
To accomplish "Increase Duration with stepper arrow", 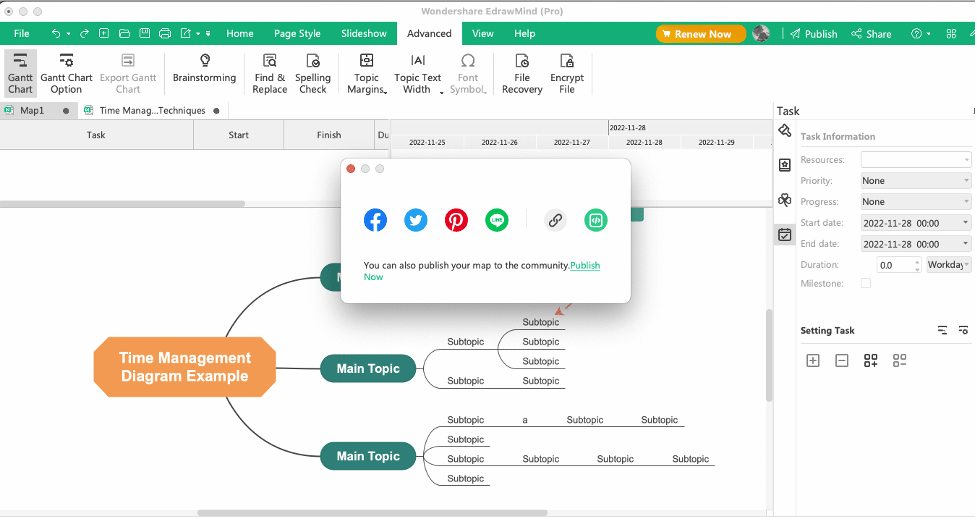I will pos(917,262).
